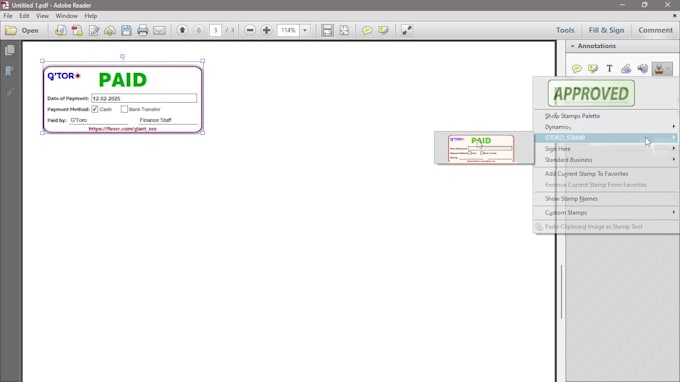Open attachments paperclip sidebar panel
Image resolution: width=680 pixels, height=382 pixels.
click(x=10, y=92)
